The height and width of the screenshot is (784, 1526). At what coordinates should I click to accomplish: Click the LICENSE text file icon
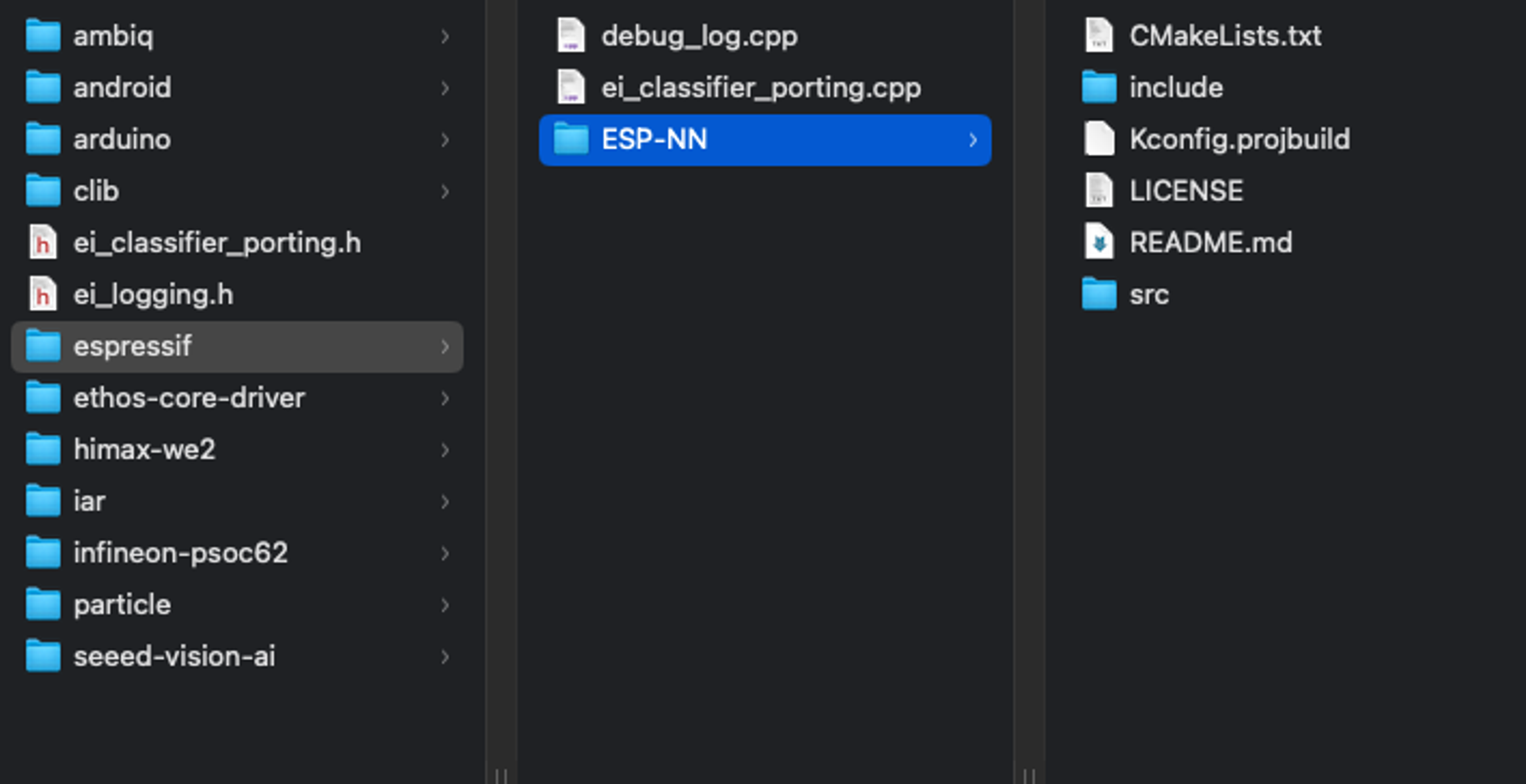coord(1099,191)
